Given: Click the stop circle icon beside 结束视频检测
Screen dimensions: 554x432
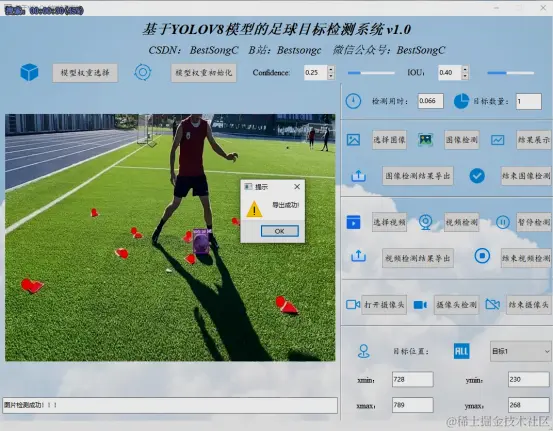Looking at the screenshot, I should tap(482, 256).
